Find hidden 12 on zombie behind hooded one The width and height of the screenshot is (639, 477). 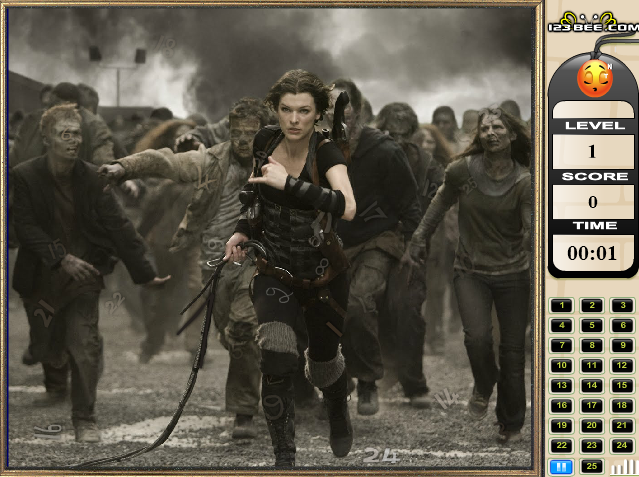431,188
